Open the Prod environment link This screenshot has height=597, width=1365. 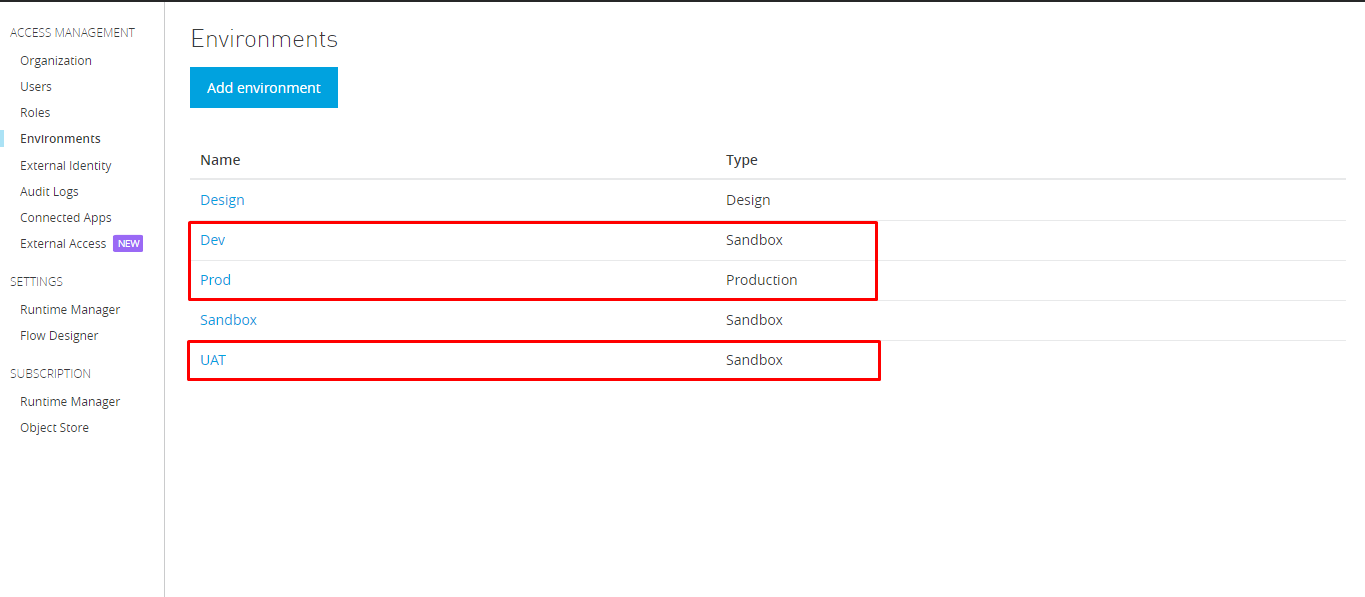click(215, 280)
